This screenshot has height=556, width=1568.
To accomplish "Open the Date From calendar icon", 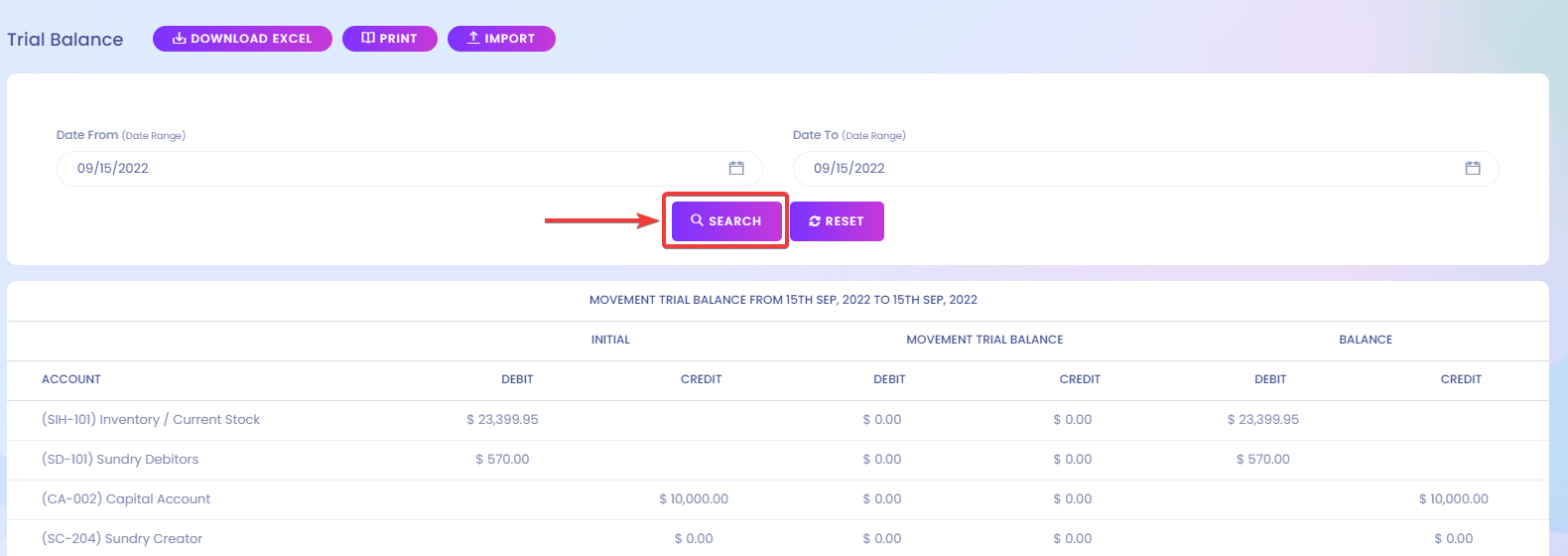I will (x=736, y=168).
